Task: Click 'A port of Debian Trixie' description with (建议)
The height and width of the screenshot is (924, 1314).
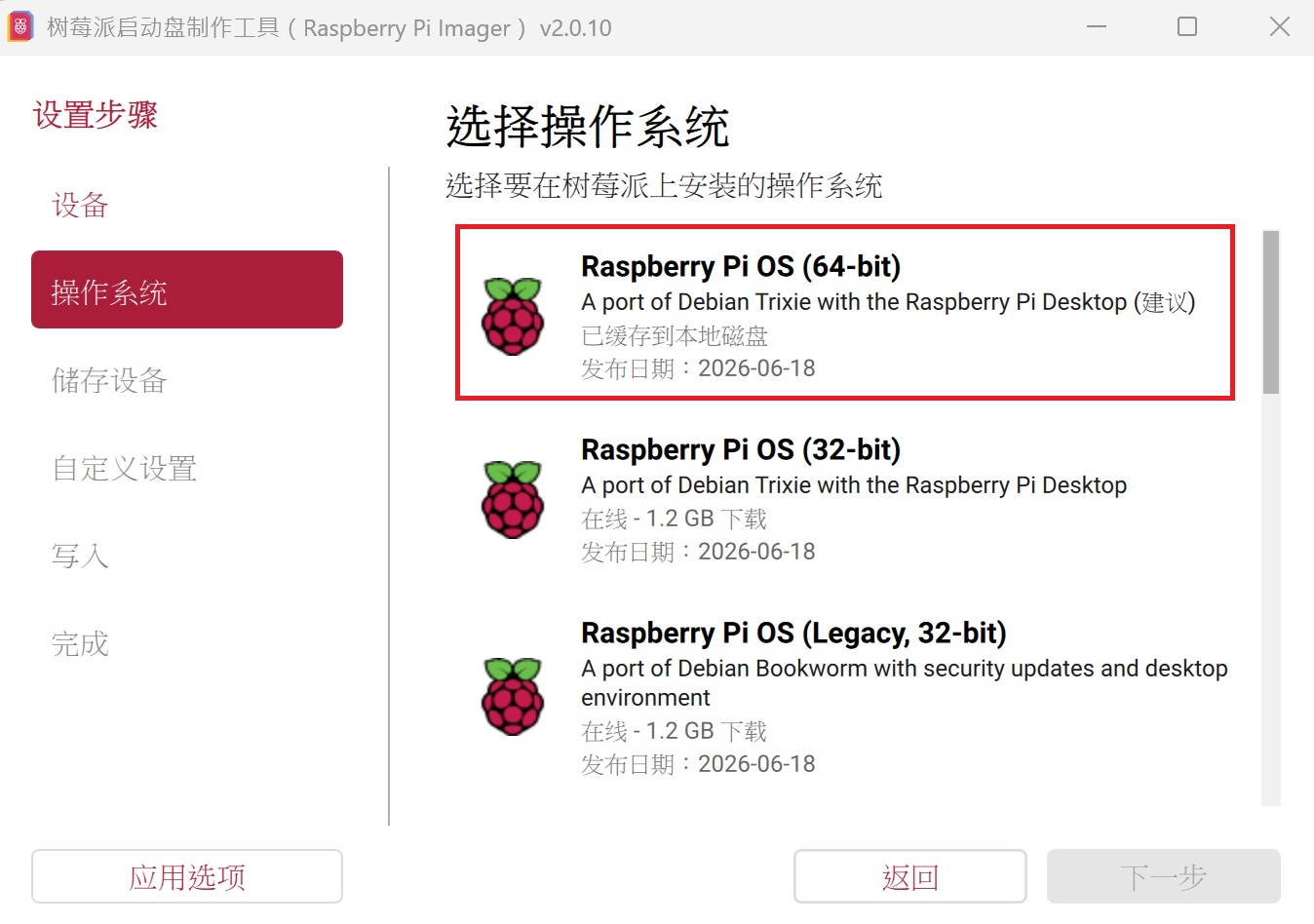Action: [888, 302]
